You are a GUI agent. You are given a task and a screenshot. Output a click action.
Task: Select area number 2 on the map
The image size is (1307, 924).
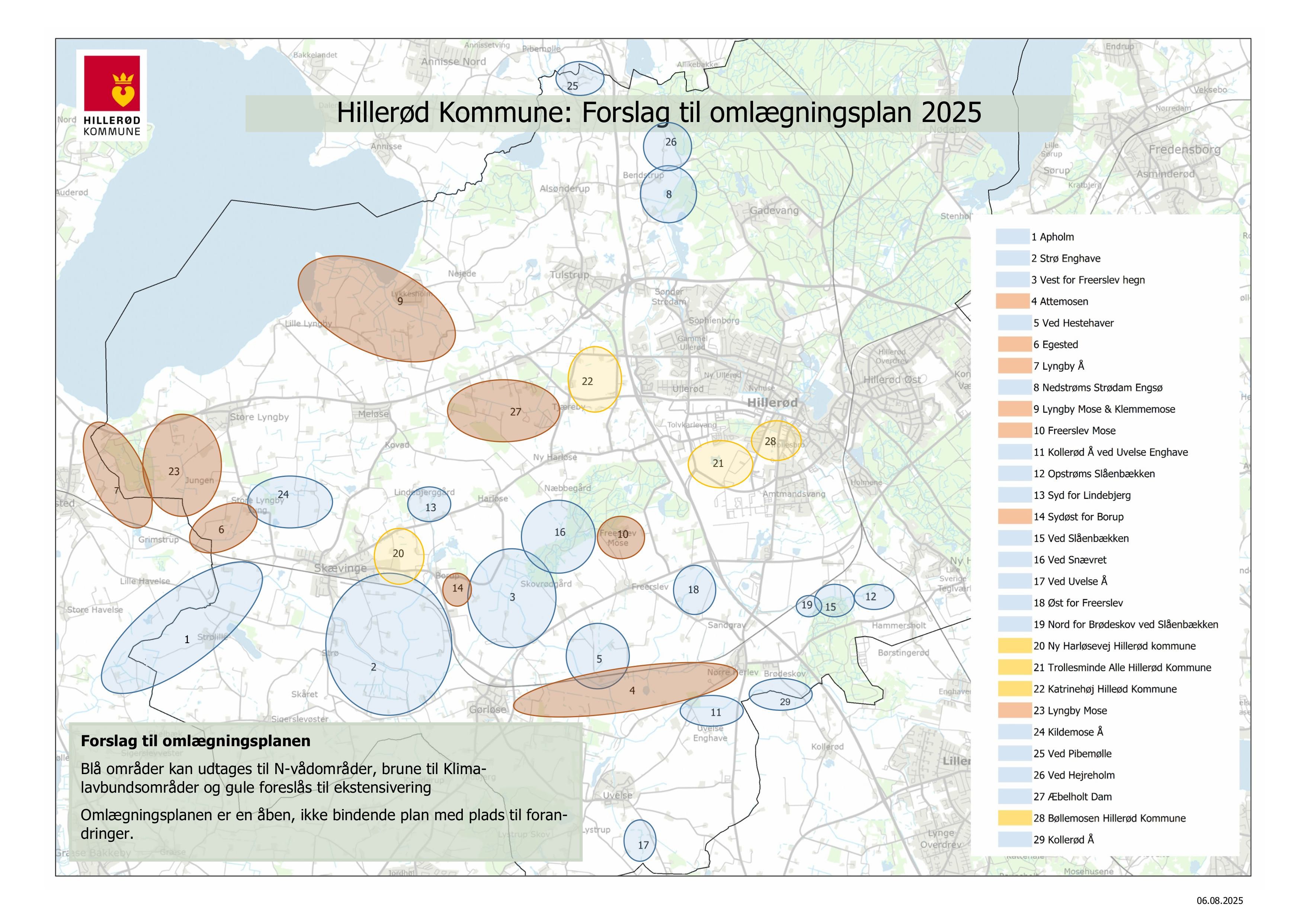coord(389,644)
